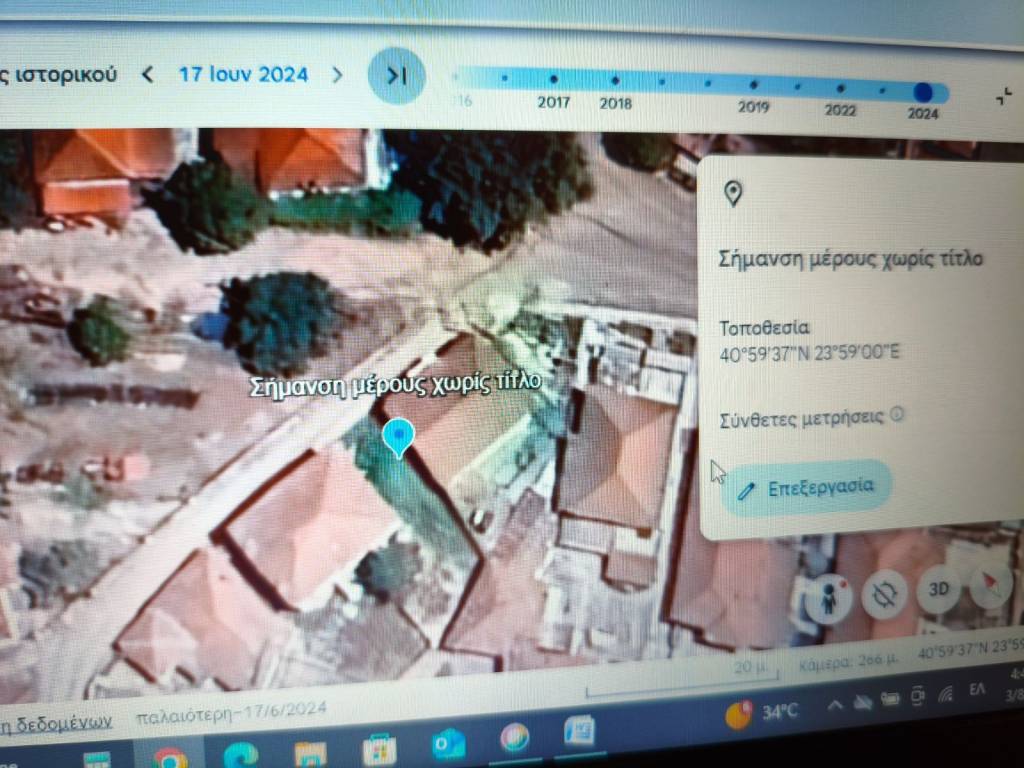Skip to latest imagery with jump-to-end button
The image size is (1024, 768).
(396, 75)
